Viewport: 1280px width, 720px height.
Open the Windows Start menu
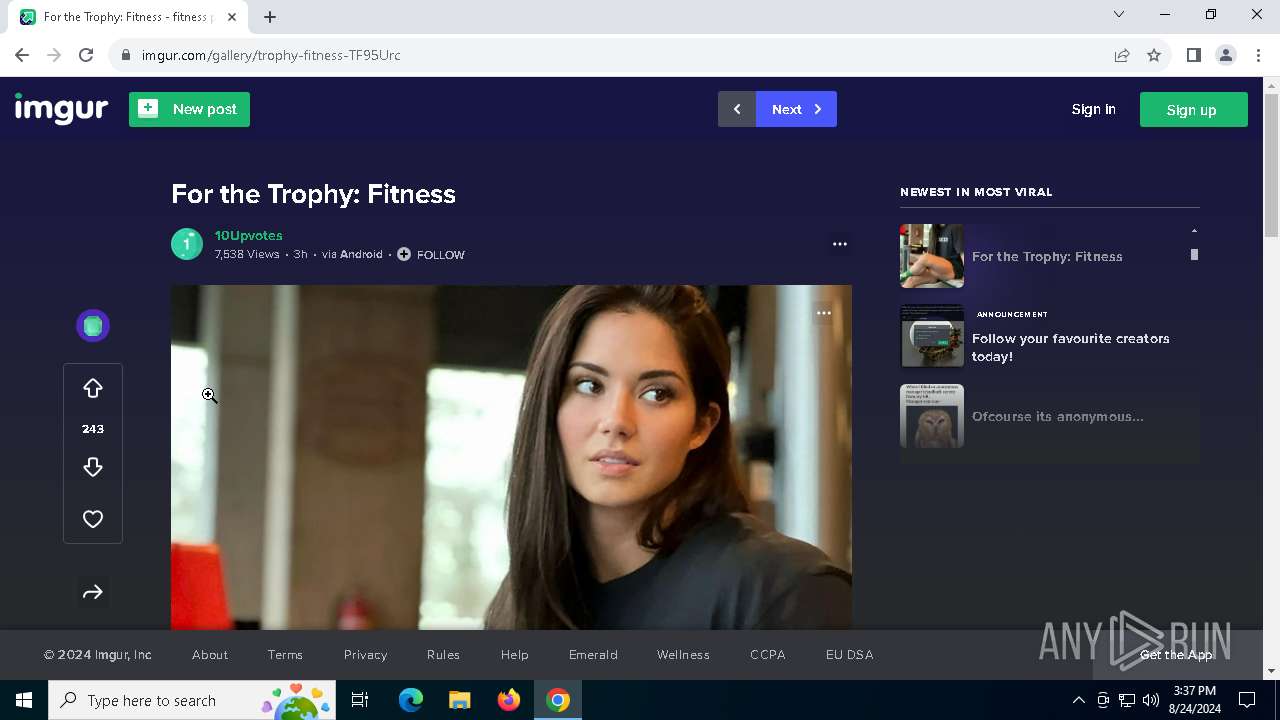24,700
